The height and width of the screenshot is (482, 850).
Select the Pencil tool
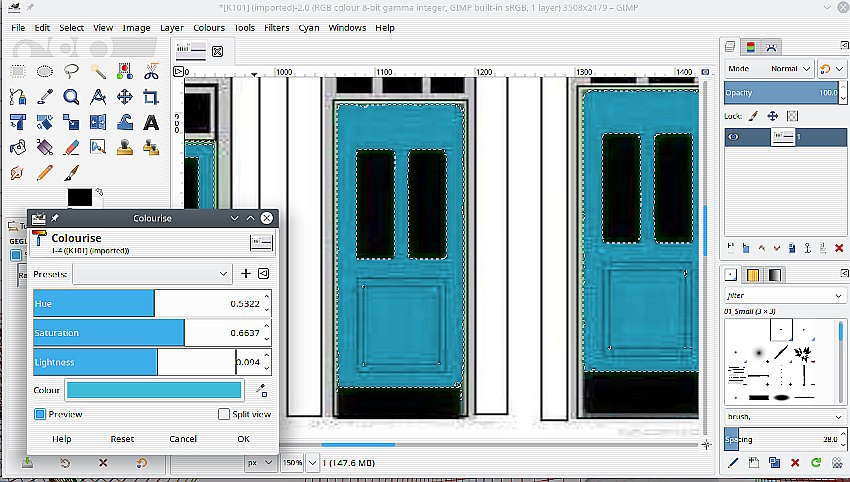(45, 173)
